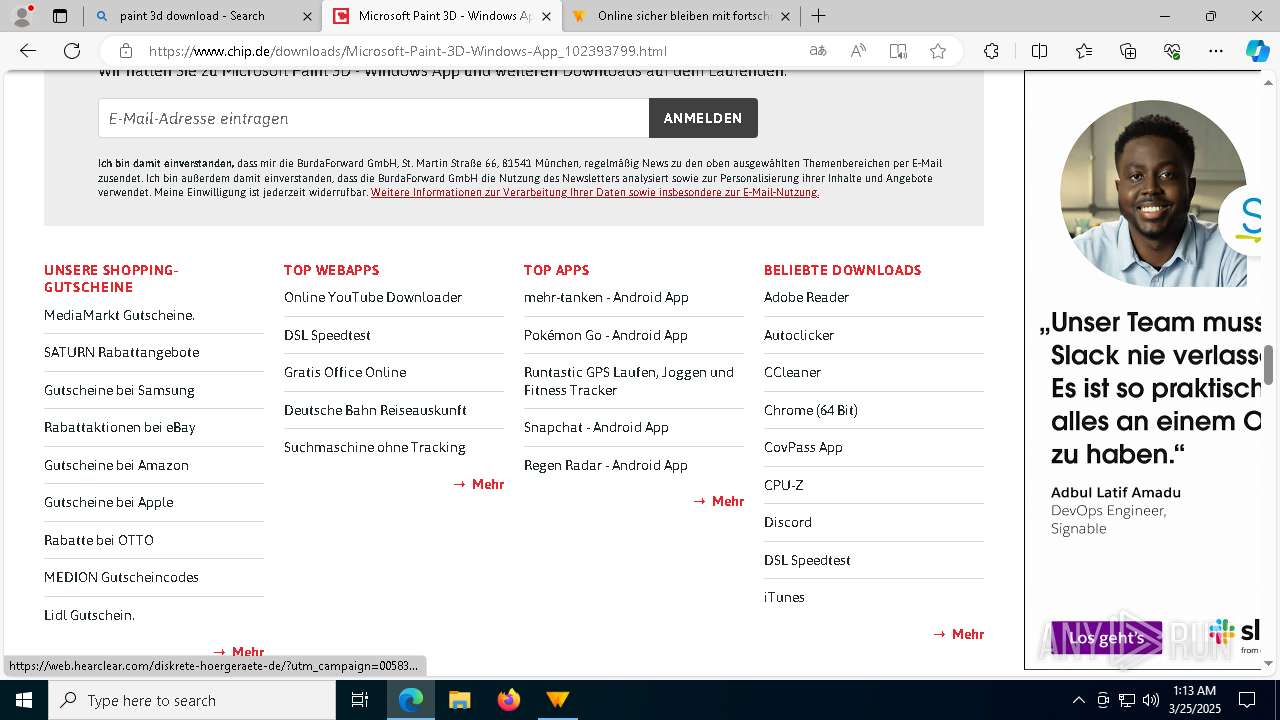Open browser profile avatar
The height and width of the screenshot is (720, 1280).
[x=22, y=16]
